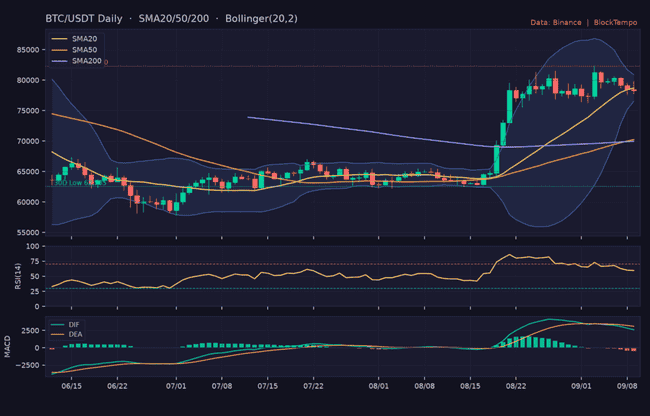Click the 09/01 date label

tap(581, 386)
